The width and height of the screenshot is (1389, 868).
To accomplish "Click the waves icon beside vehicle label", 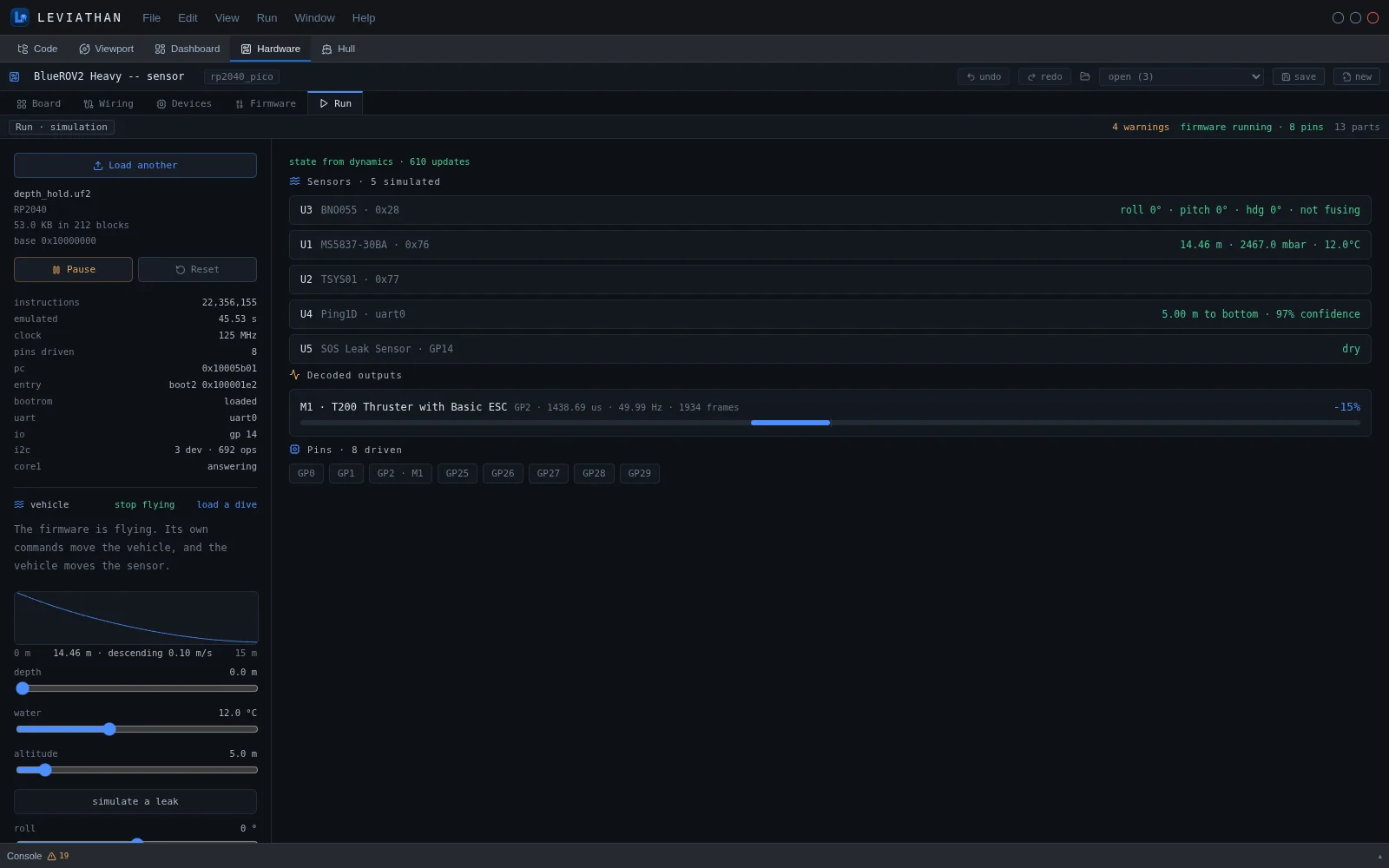I will pyautogui.click(x=19, y=504).
